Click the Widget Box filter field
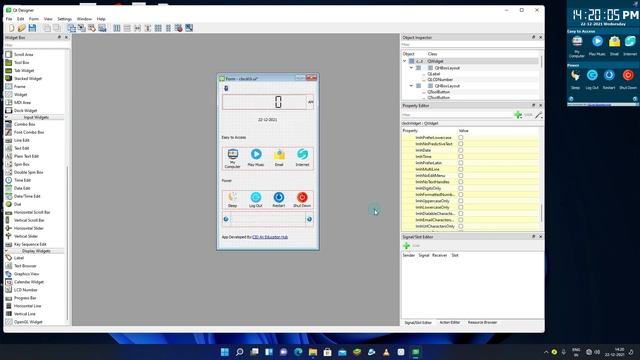The image size is (640, 360). click(x=36, y=45)
